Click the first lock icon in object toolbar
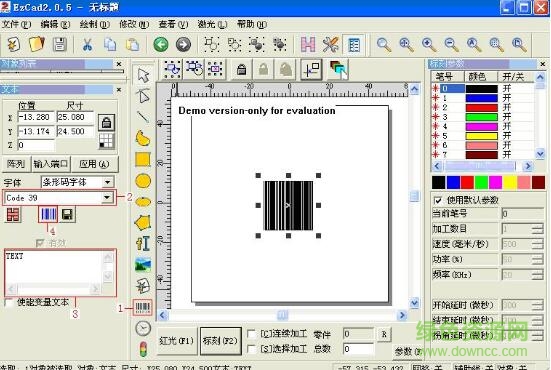Image resolution: width=551 pixels, height=370 pixels. [241, 69]
